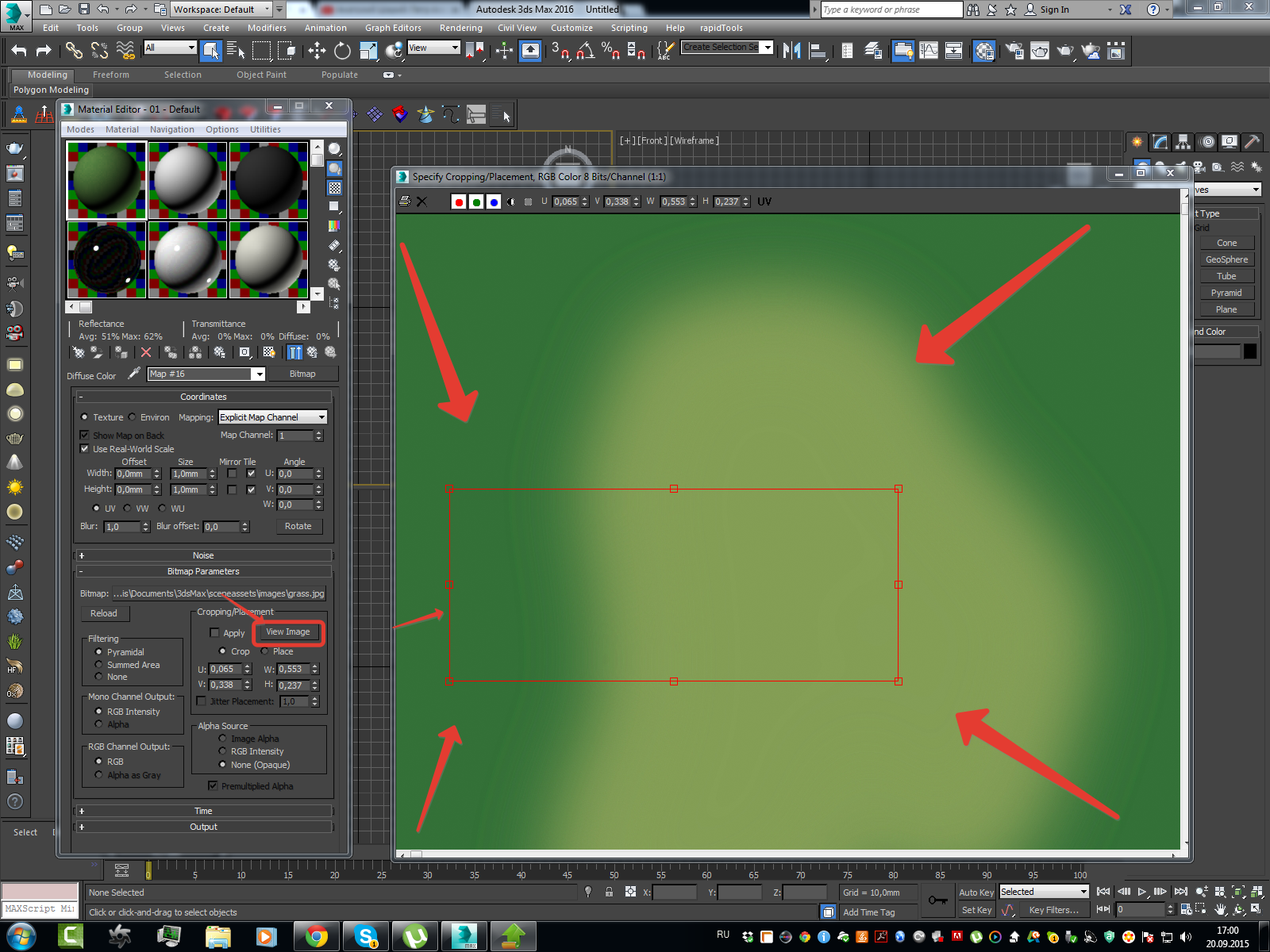Click the View Image button
Screen dimensions: 1270x952
point(288,632)
